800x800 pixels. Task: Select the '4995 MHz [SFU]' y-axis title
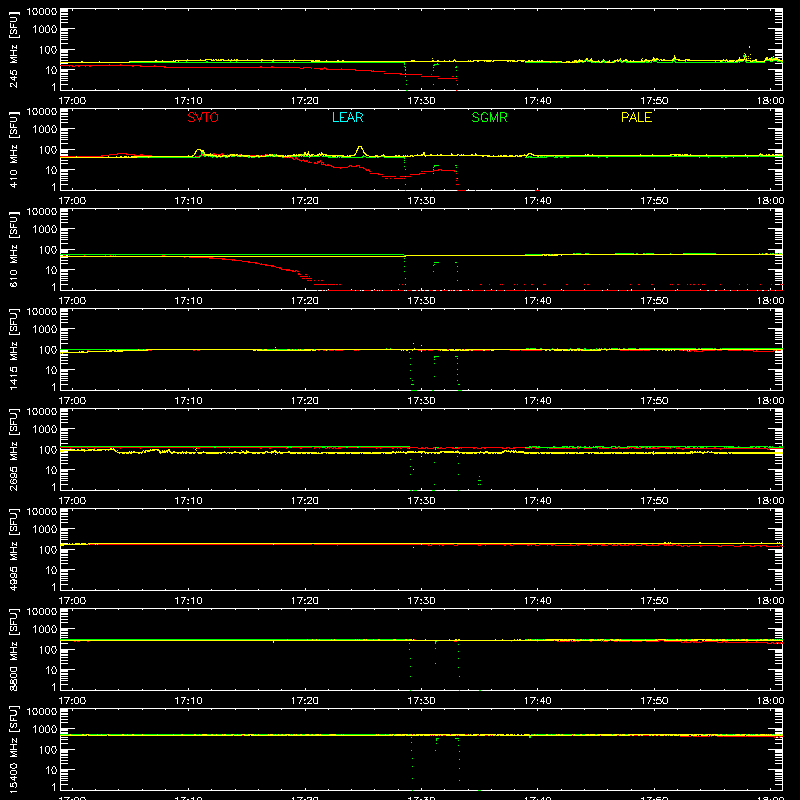tap(13, 549)
